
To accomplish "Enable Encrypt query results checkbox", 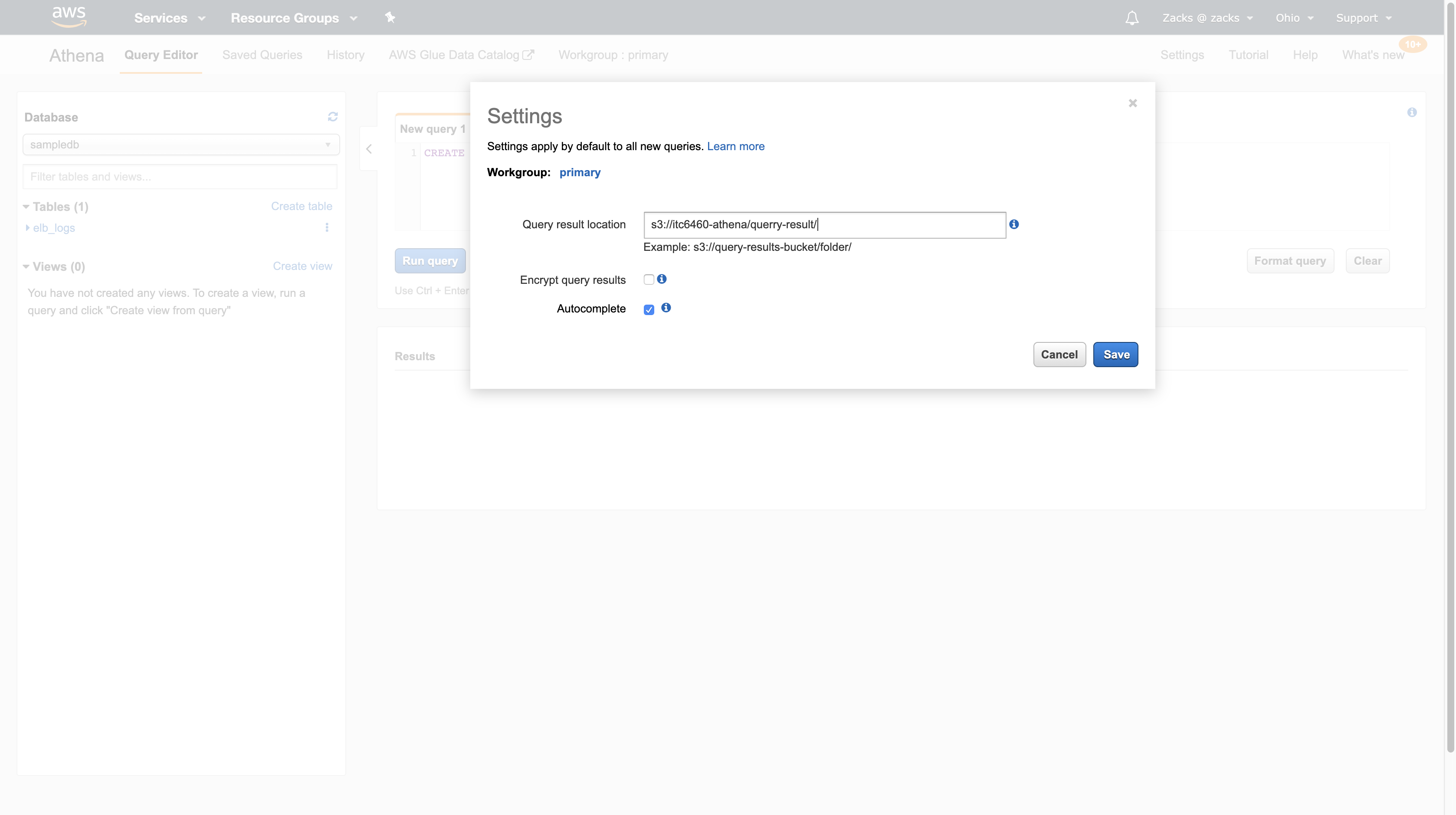I will pyautogui.click(x=649, y=280).
